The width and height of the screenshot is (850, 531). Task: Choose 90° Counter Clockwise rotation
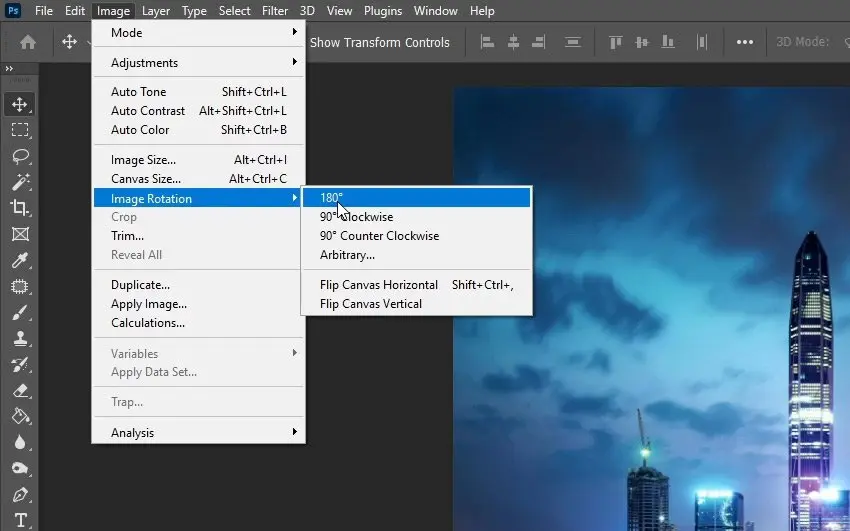click(416, 236)
